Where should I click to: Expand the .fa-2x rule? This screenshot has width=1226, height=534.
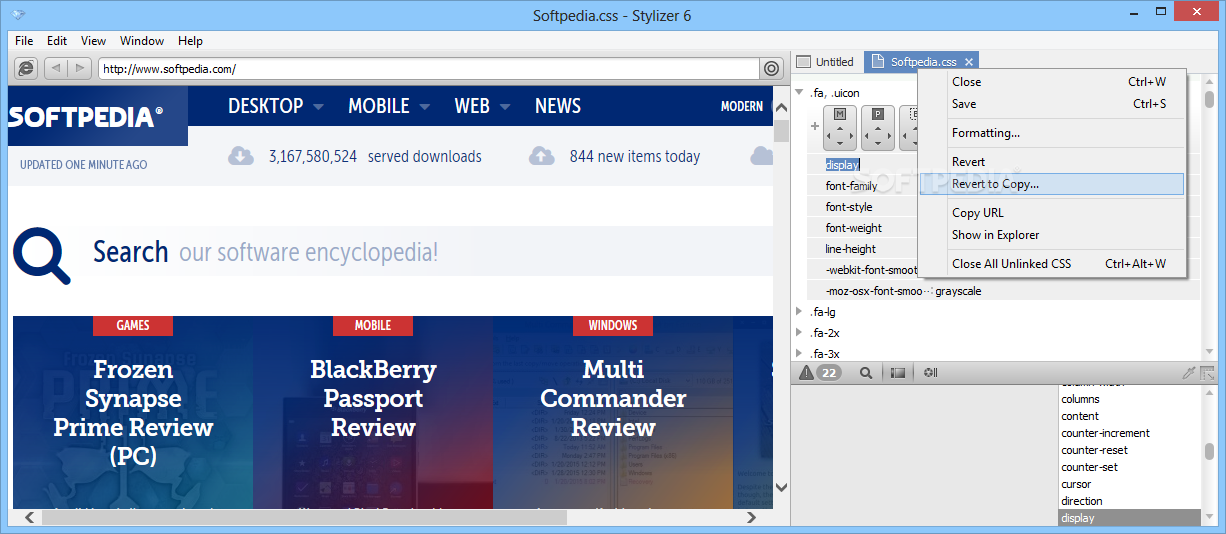[x=799, y=332]
